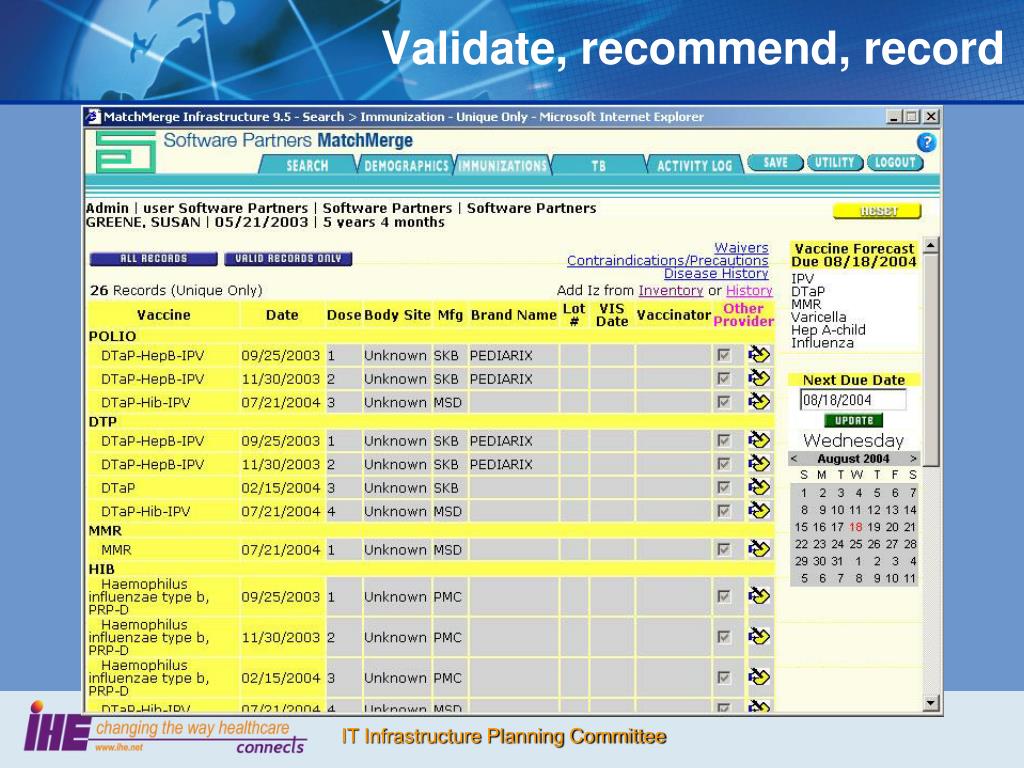This screenshot has height=768, width=1024.
Task: Click edit icon for POLIO DTaP-Hib-IPV 07/21/2004 row
Action: tap(759, 402)
